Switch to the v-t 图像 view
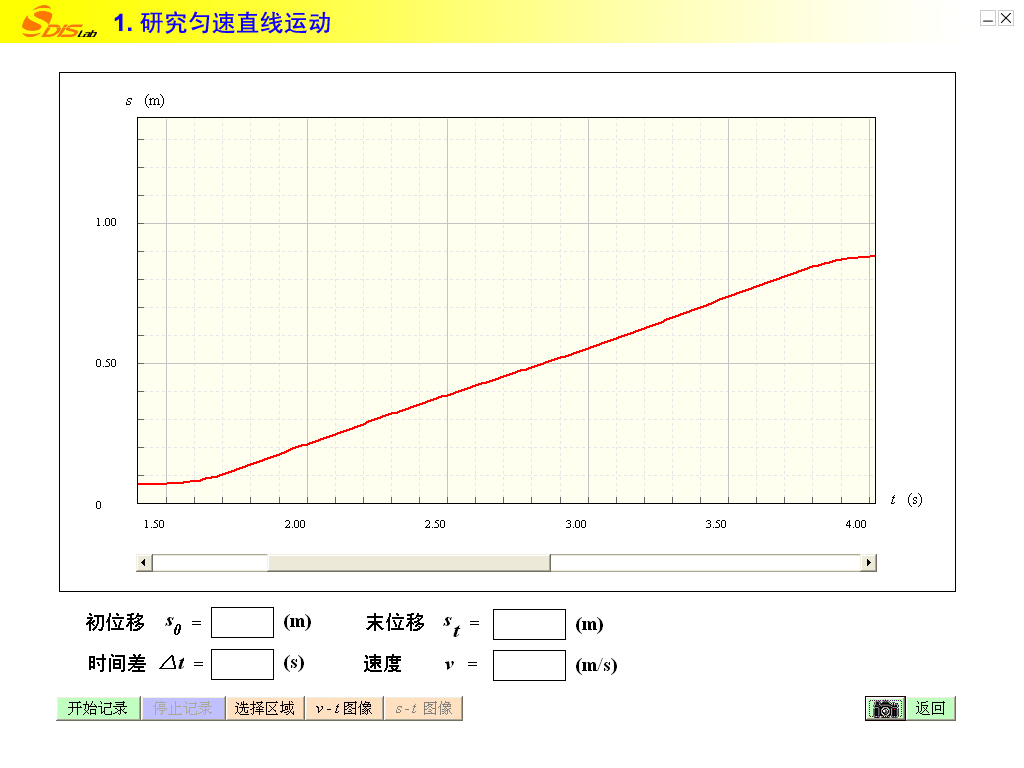This screenshot has height=768, width=1024. [x=344, y=708]
